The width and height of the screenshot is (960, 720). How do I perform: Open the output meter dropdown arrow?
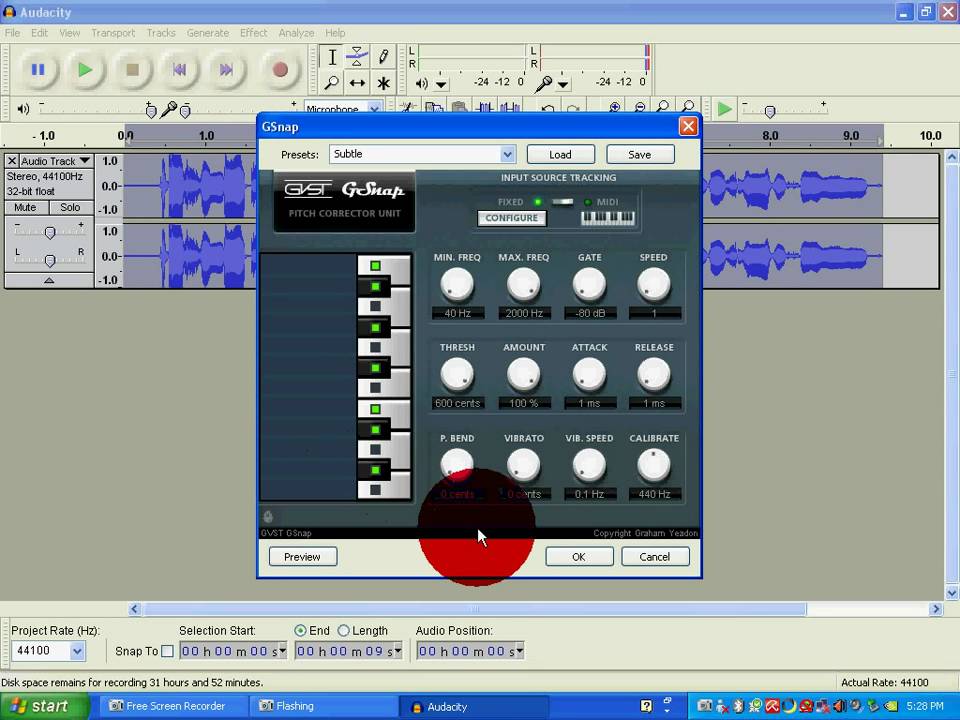(x=441, y=84)
